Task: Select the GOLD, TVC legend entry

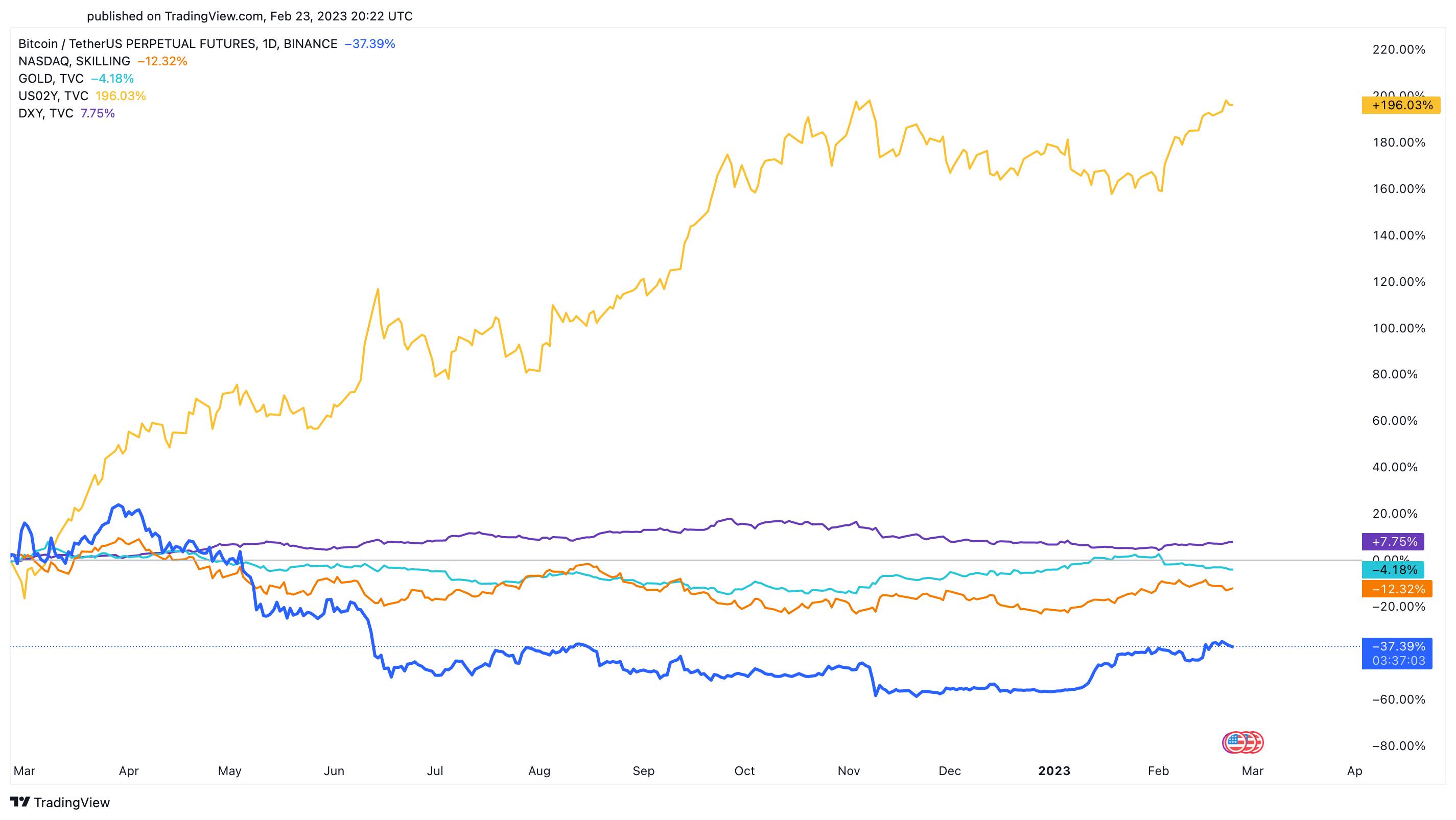Action: point(51,79)
